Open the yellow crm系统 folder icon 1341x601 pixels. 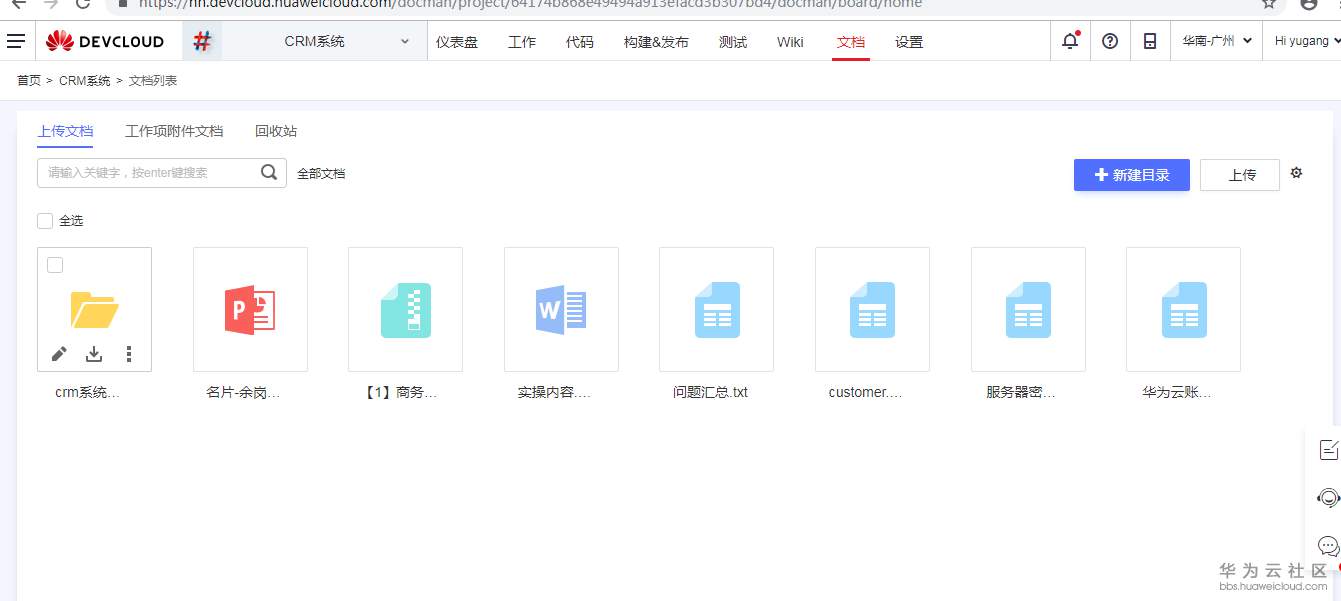click(x=94, y=309)
